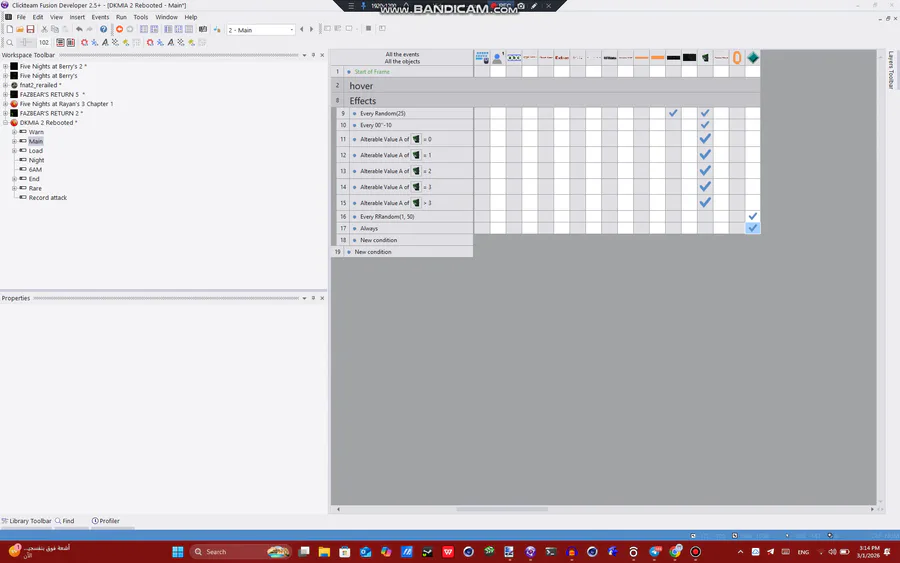Select the teal diamond object column
The width and height of the screenshot is (900, 563).
pyautogui.click(x=752, y=57)
